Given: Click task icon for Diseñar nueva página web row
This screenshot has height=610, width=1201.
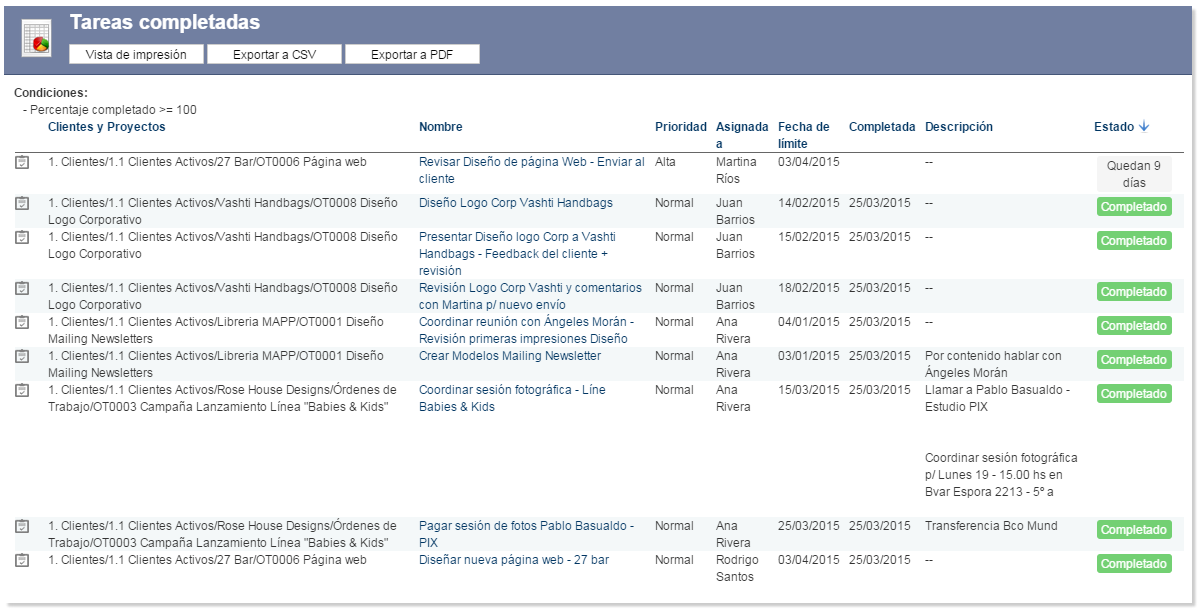Looking at the screenshot, I should tap(22, 560).
